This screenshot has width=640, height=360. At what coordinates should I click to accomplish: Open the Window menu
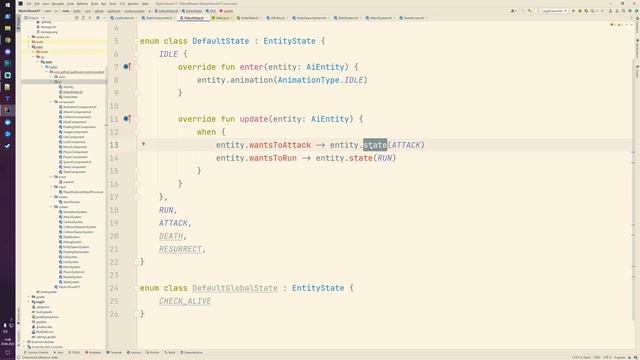click(x=133, y=4)
